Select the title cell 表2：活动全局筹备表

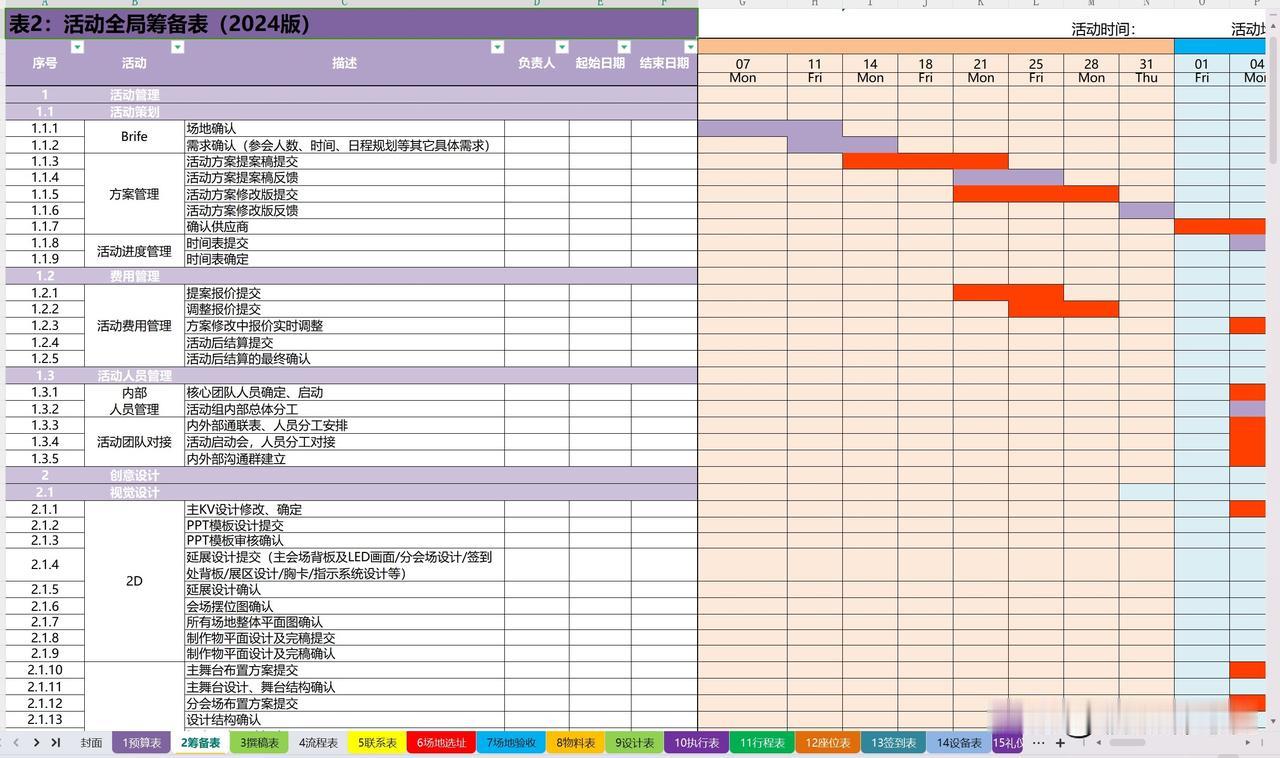(351, 24)
